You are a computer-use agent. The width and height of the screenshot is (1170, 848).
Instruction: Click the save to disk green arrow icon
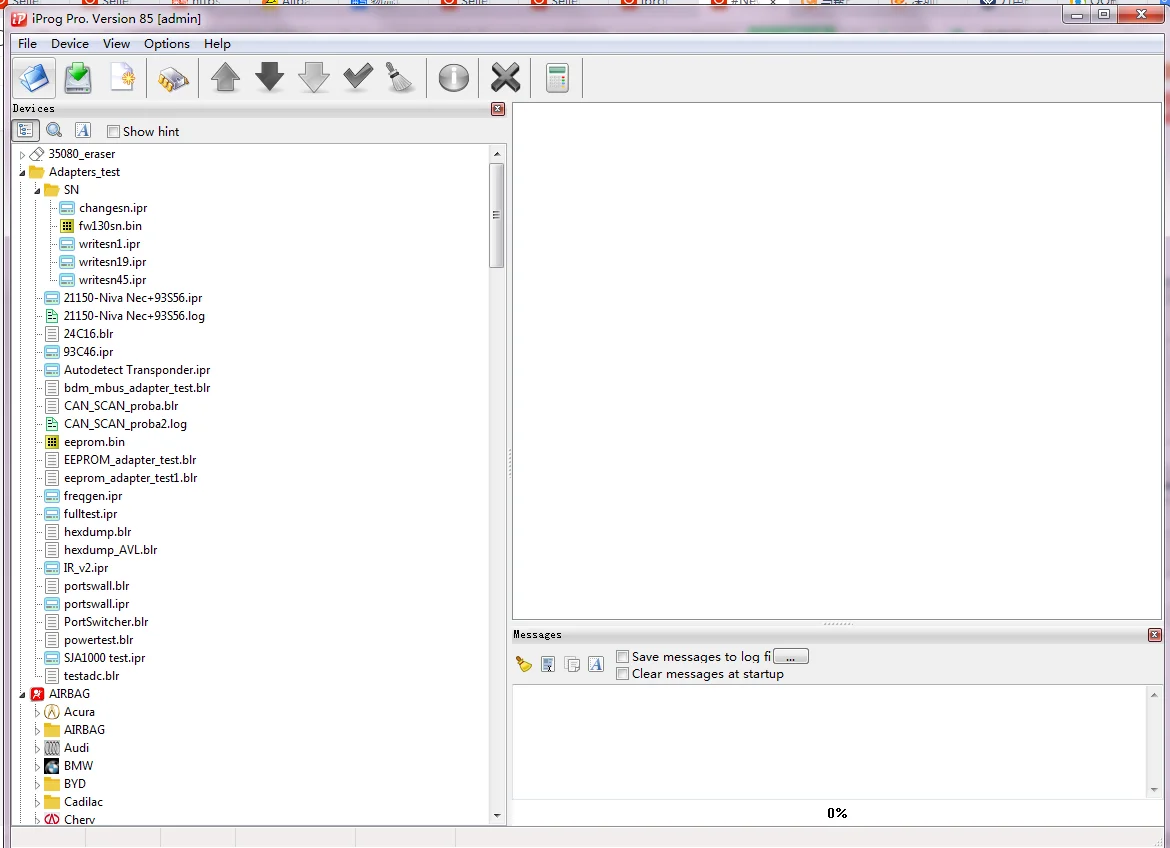coord(78,78)
